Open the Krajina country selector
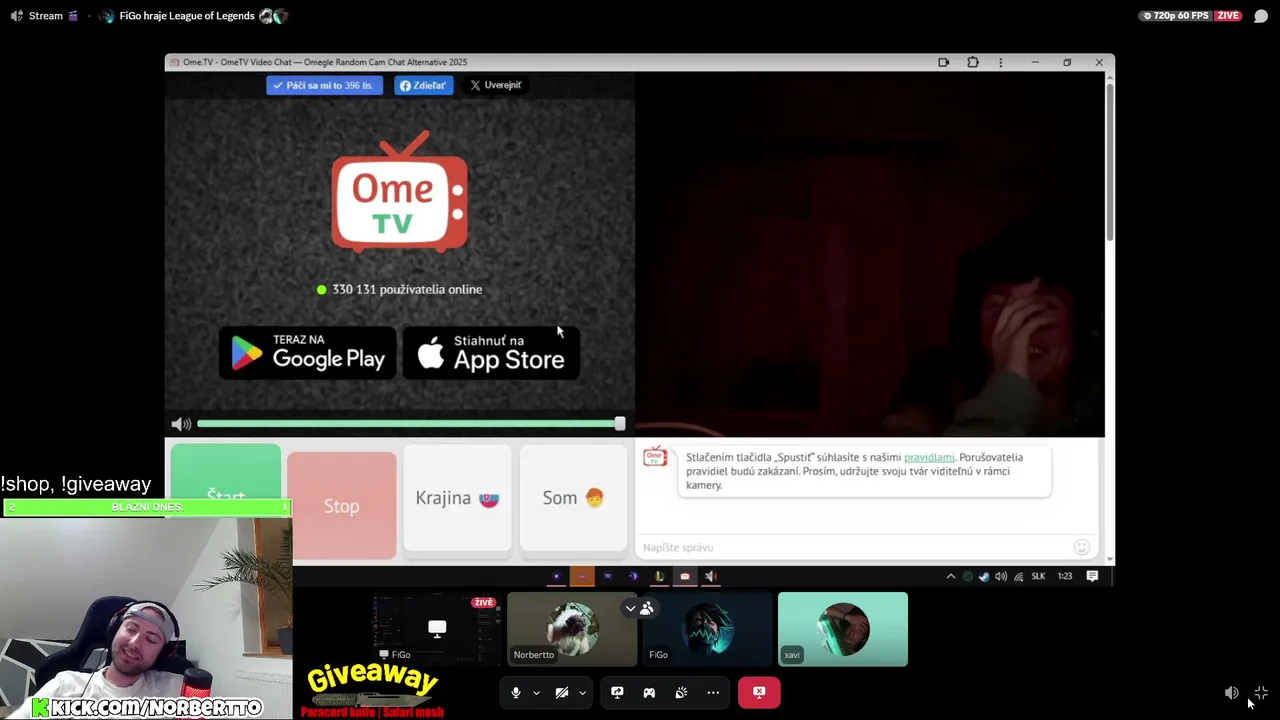Image resolution: width=1280 pixels, height=720 pixels. (x=457, y=498)
